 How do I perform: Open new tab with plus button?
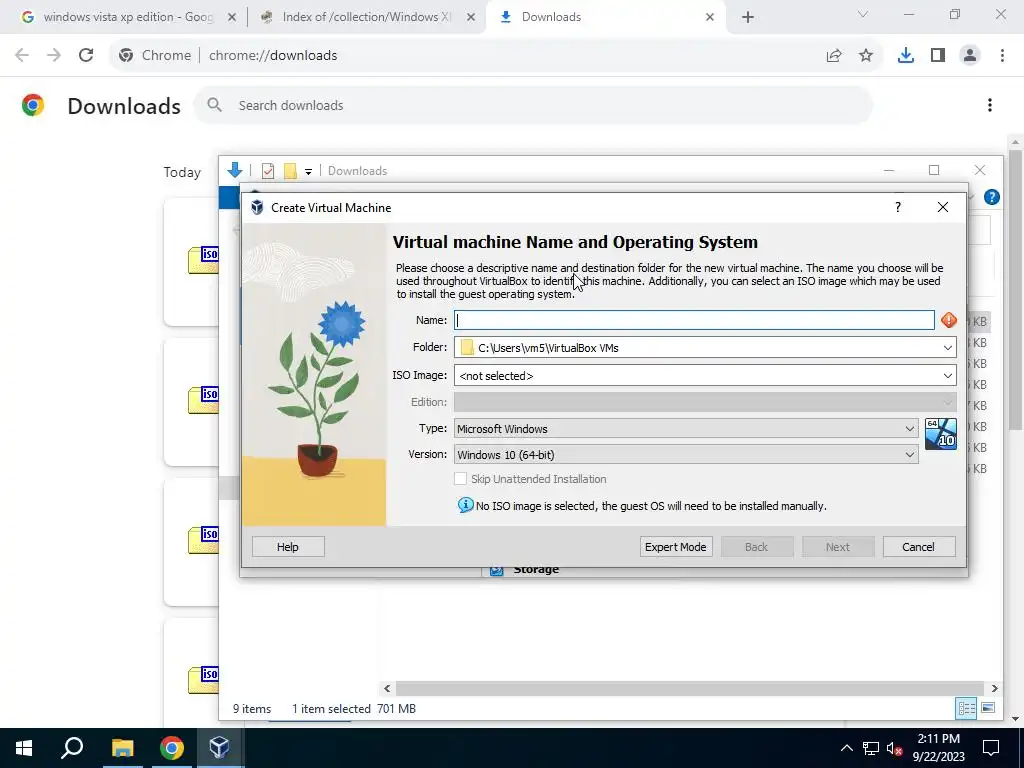tap(748, 17)
